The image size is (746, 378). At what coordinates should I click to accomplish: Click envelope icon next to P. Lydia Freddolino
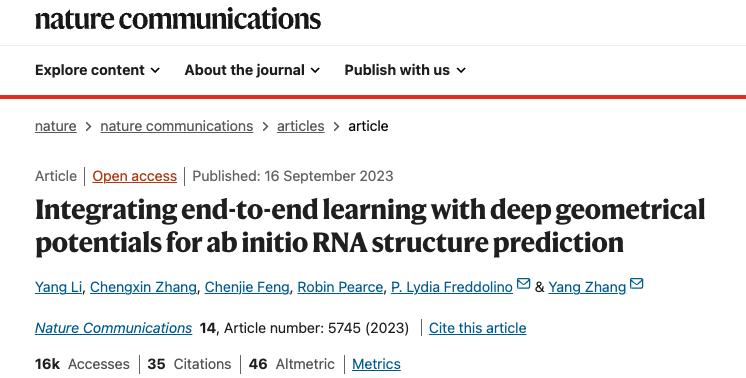click(523, 284)
